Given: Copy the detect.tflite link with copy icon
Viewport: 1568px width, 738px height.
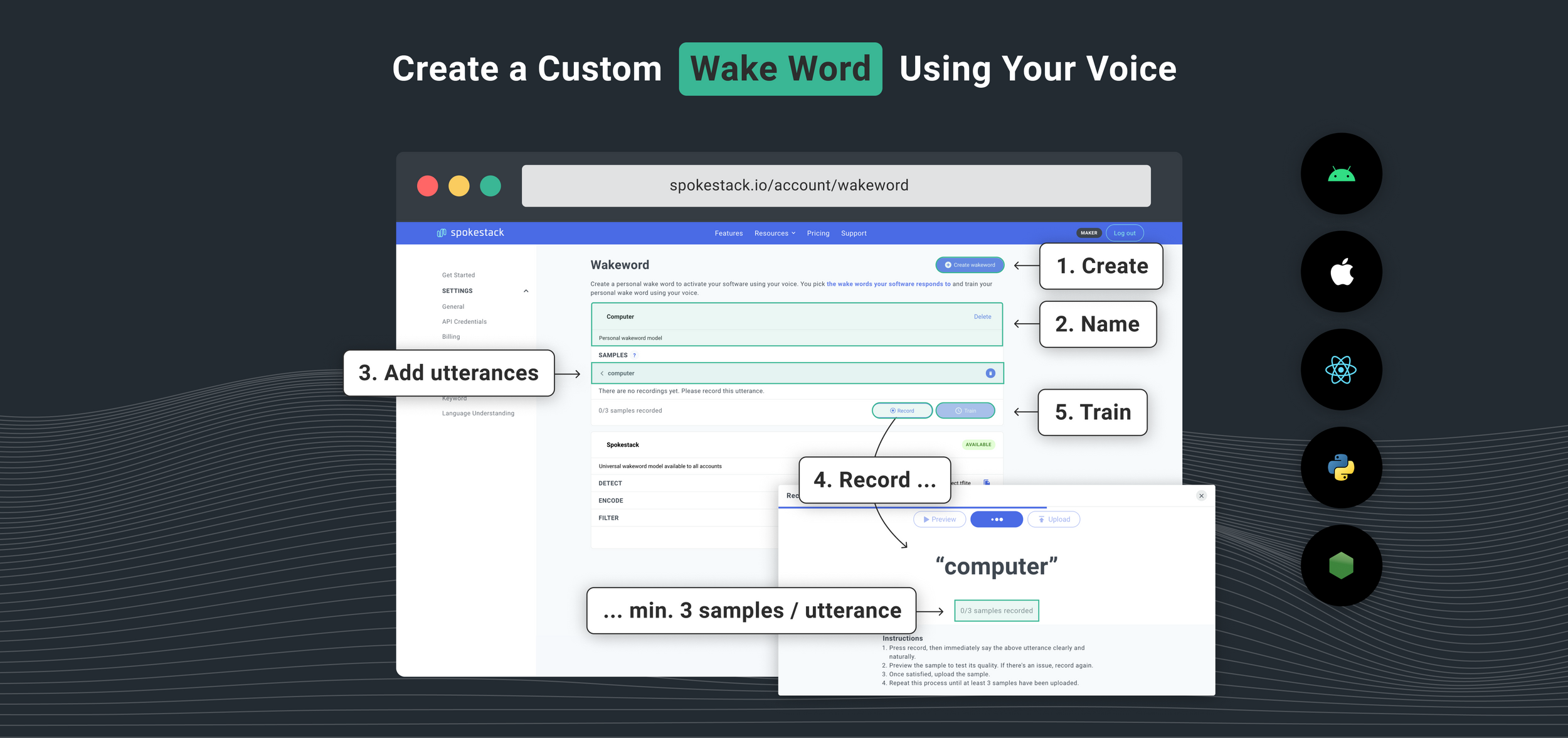Looking at the screenshot, I should coord(987,482).
